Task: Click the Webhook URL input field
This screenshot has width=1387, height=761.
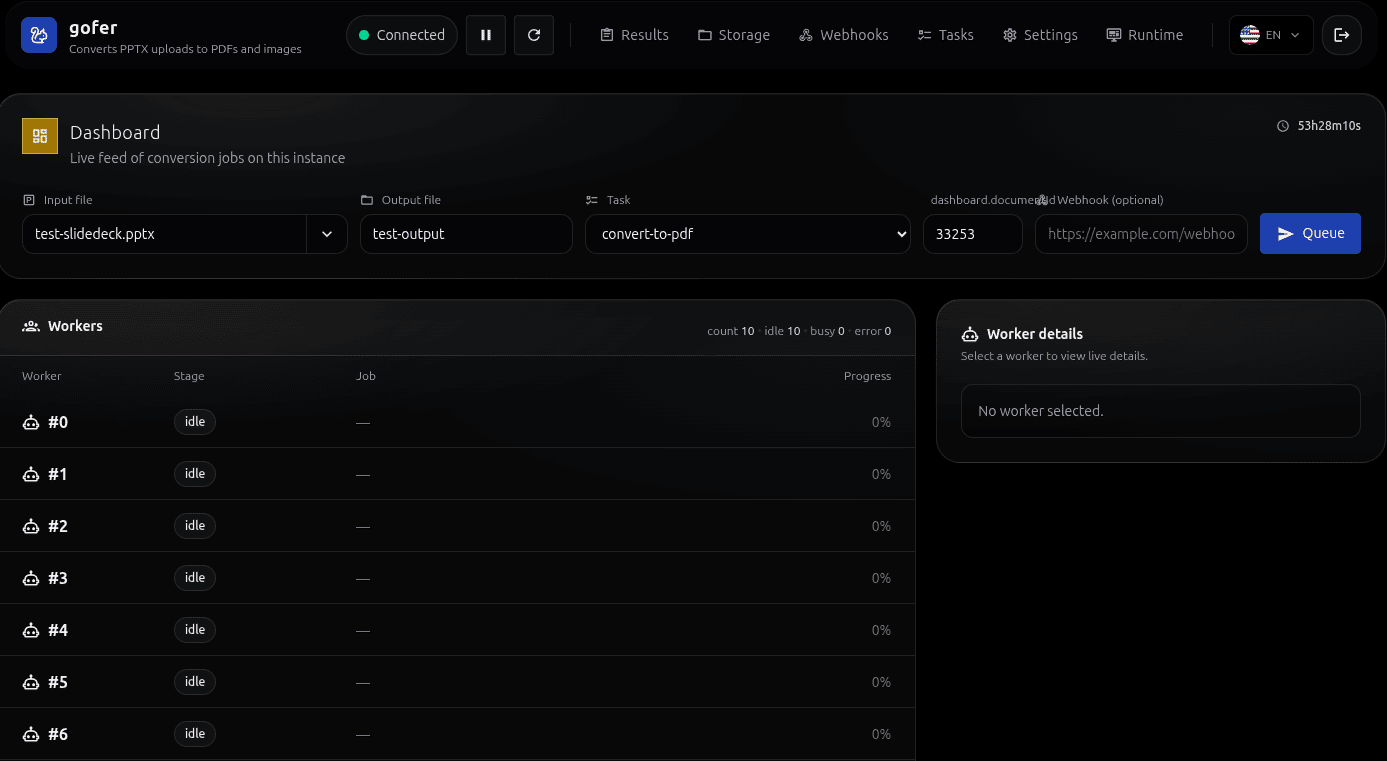Action: (1141, 234)
